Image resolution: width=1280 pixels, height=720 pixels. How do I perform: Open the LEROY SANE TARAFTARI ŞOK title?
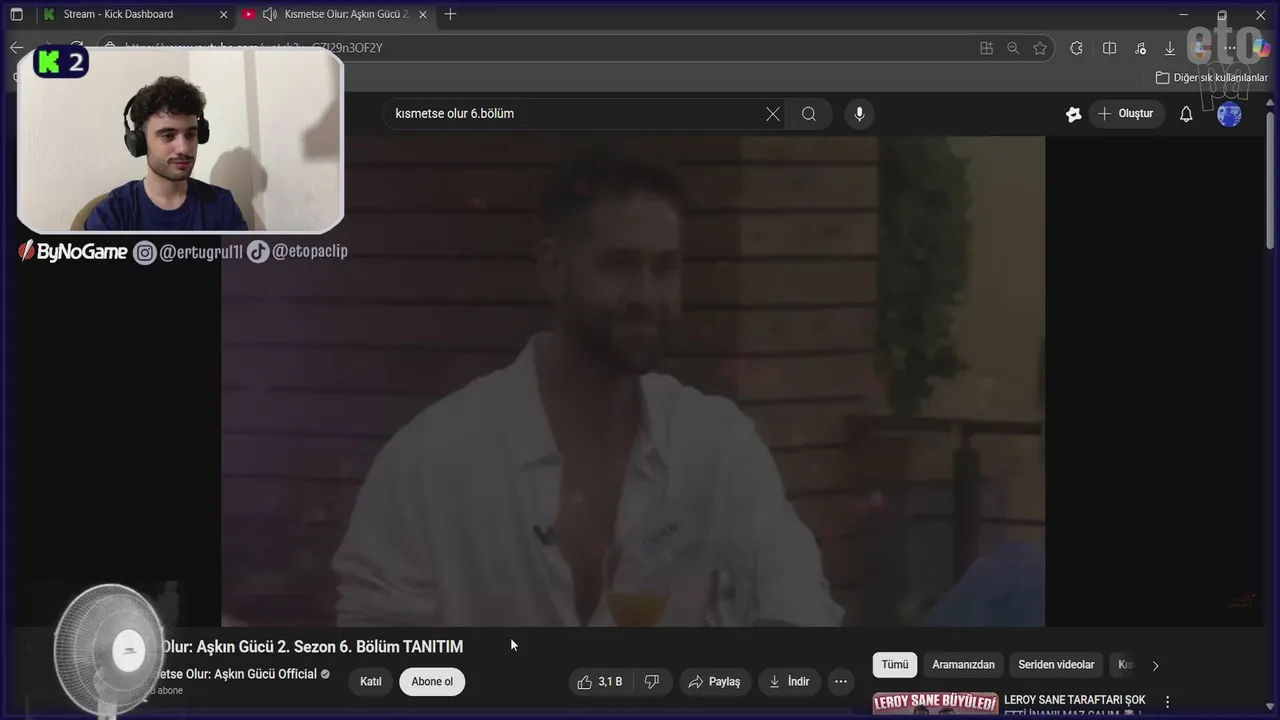click(1075, 700)
